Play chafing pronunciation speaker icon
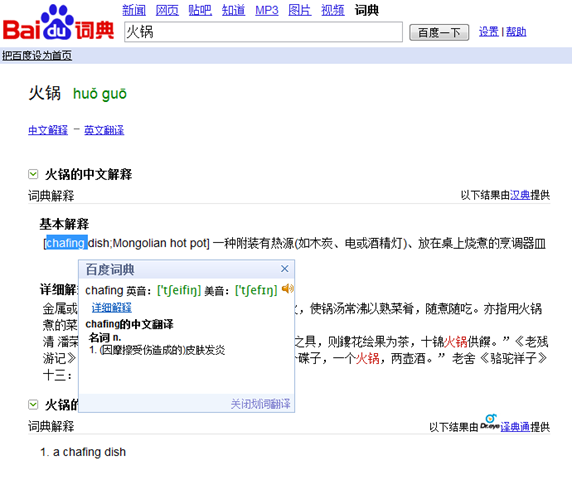 287,289
